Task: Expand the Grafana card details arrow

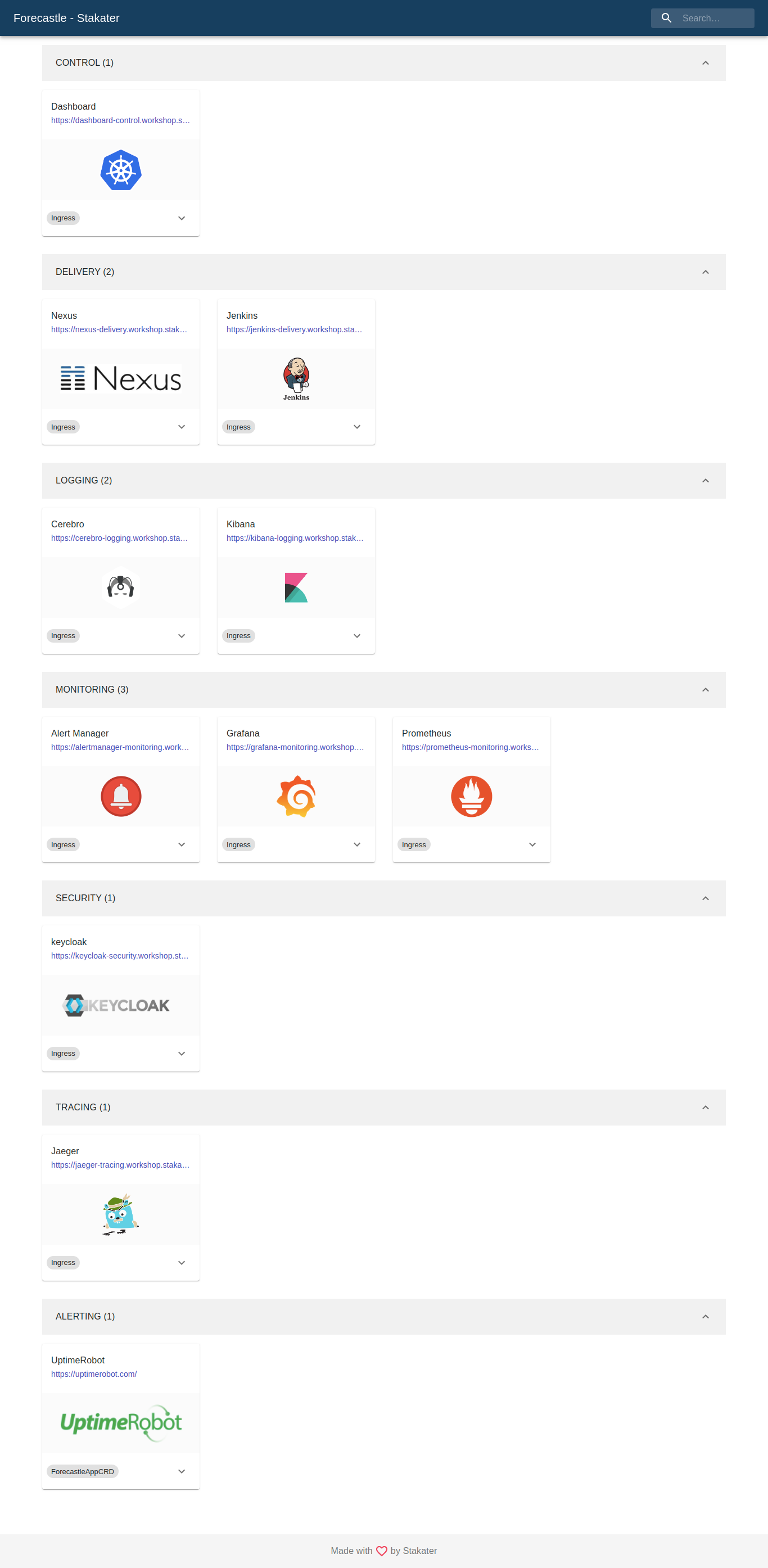Action: click(x=356, y=844)
